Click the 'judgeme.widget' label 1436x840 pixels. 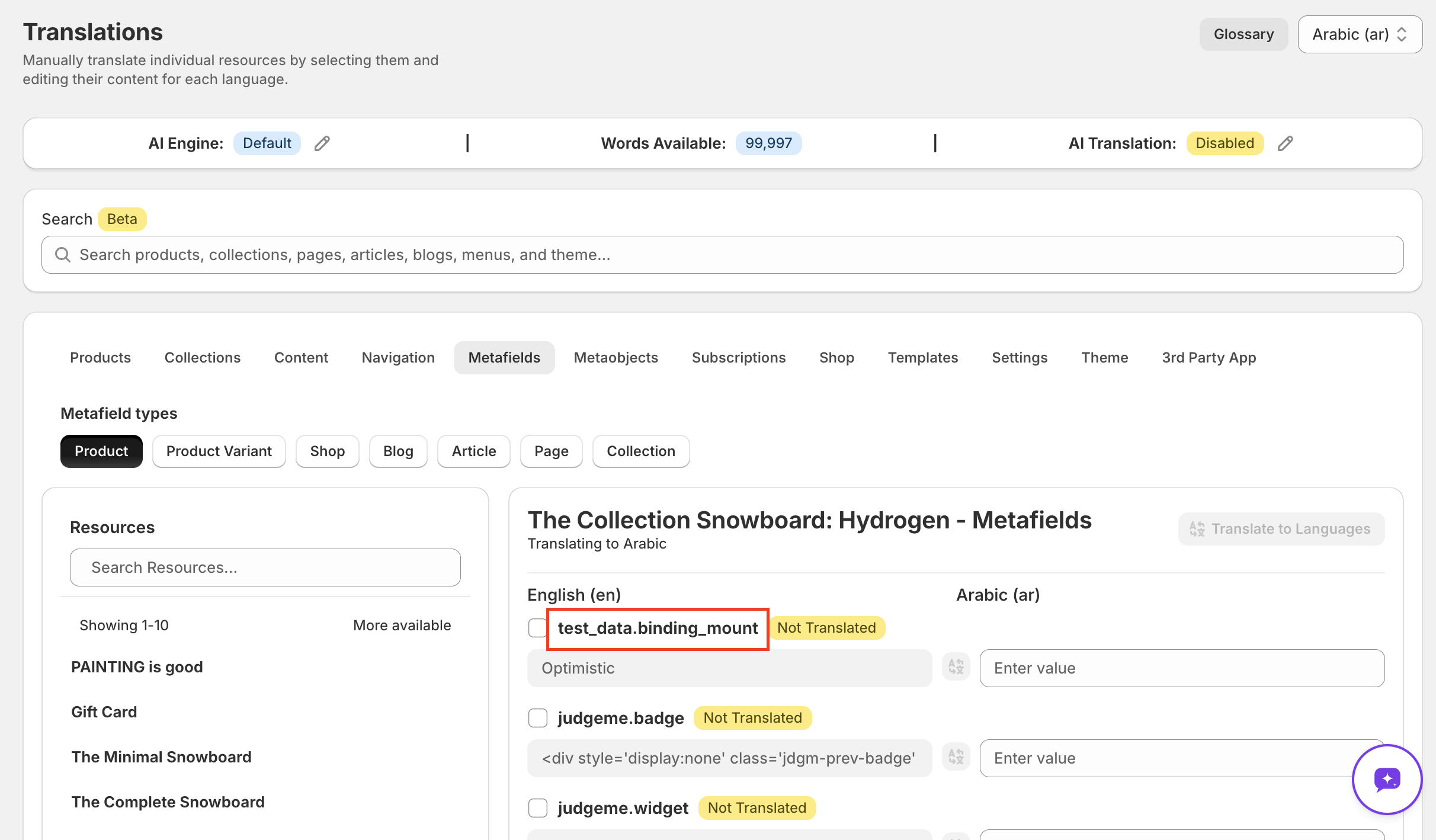[x=623, y=808]
